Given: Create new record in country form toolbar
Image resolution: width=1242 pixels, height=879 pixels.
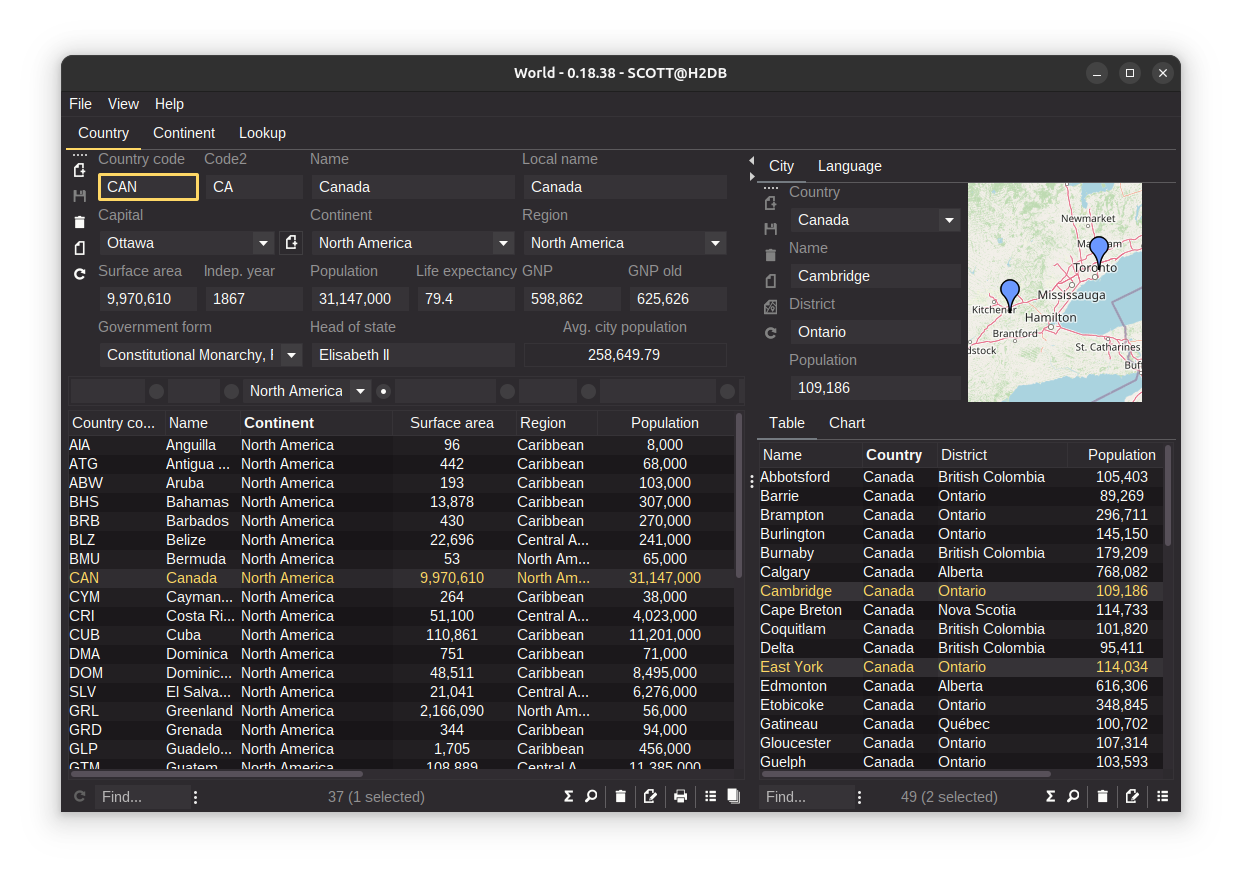Looking at the screenshot, I should (x=80, y=170).
